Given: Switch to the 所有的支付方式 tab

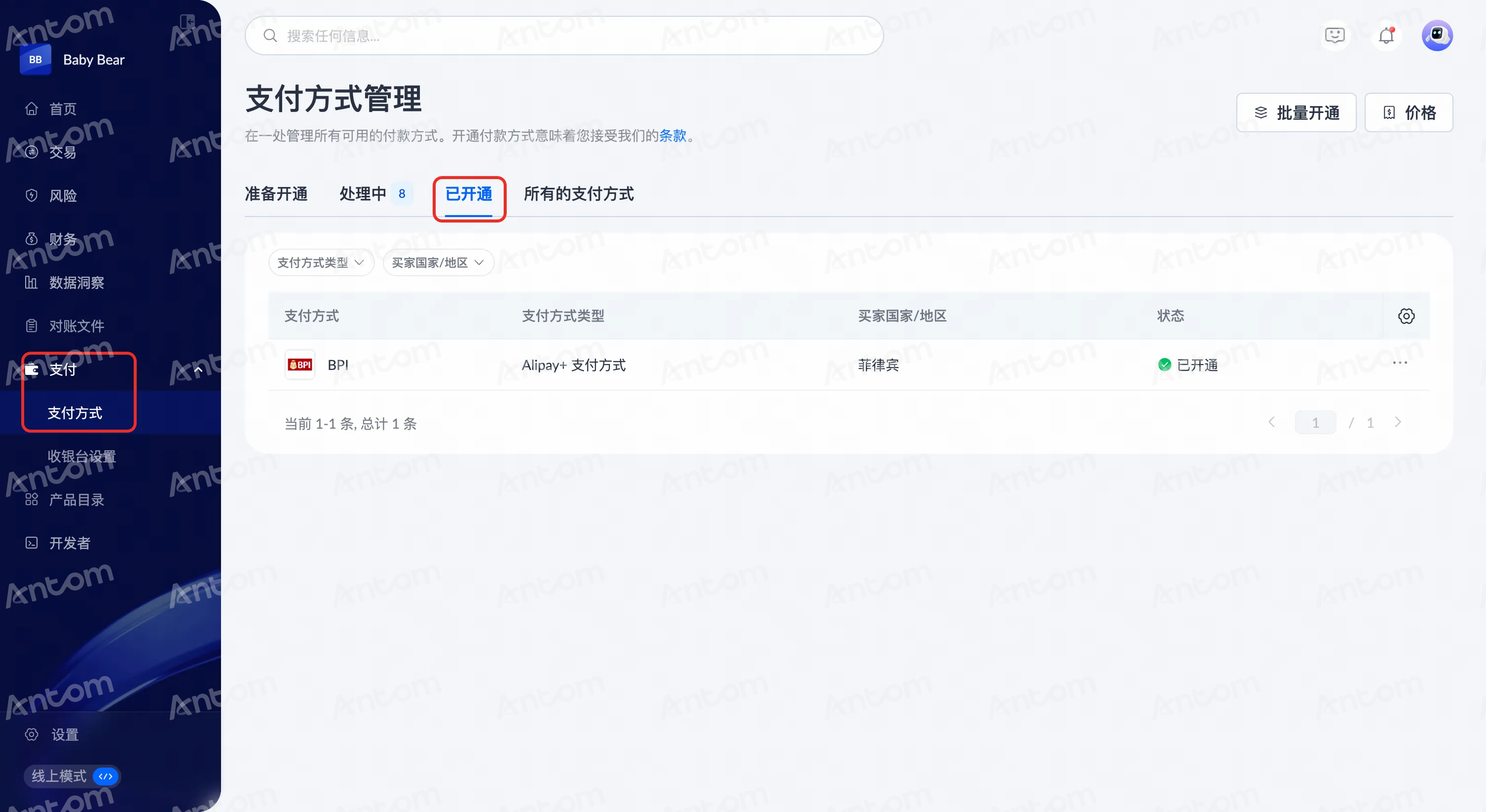Looking at the screenshot, I should (x=579, y=194).
